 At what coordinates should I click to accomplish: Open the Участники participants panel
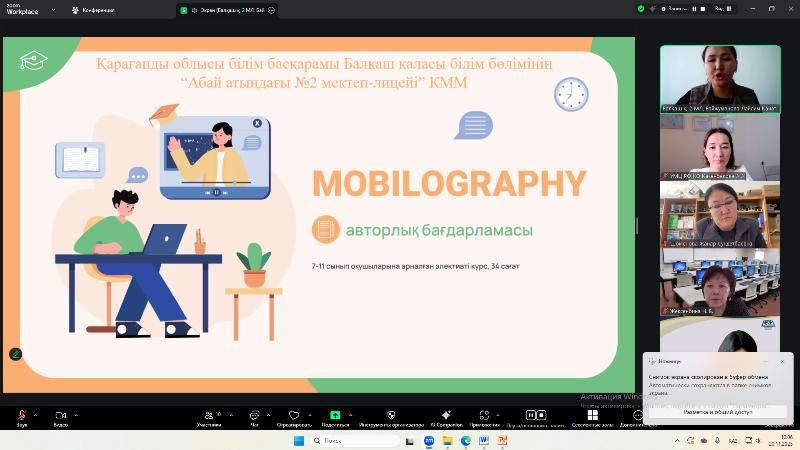coord(208,415)
